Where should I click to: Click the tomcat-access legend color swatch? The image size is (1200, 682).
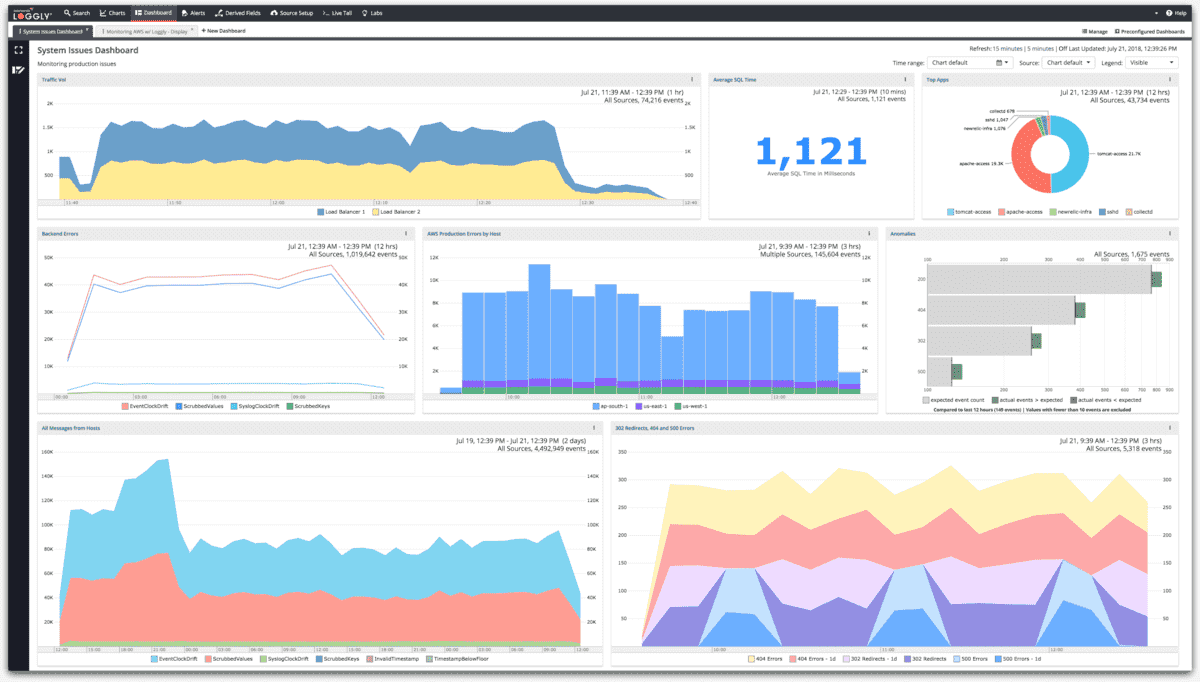coord(951,212)
